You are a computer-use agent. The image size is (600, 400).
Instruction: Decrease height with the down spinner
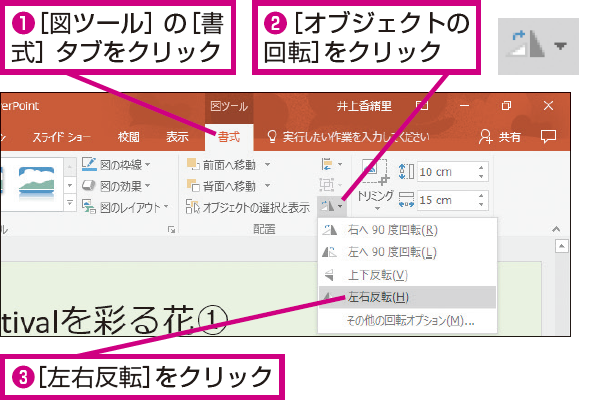(481, 176)
